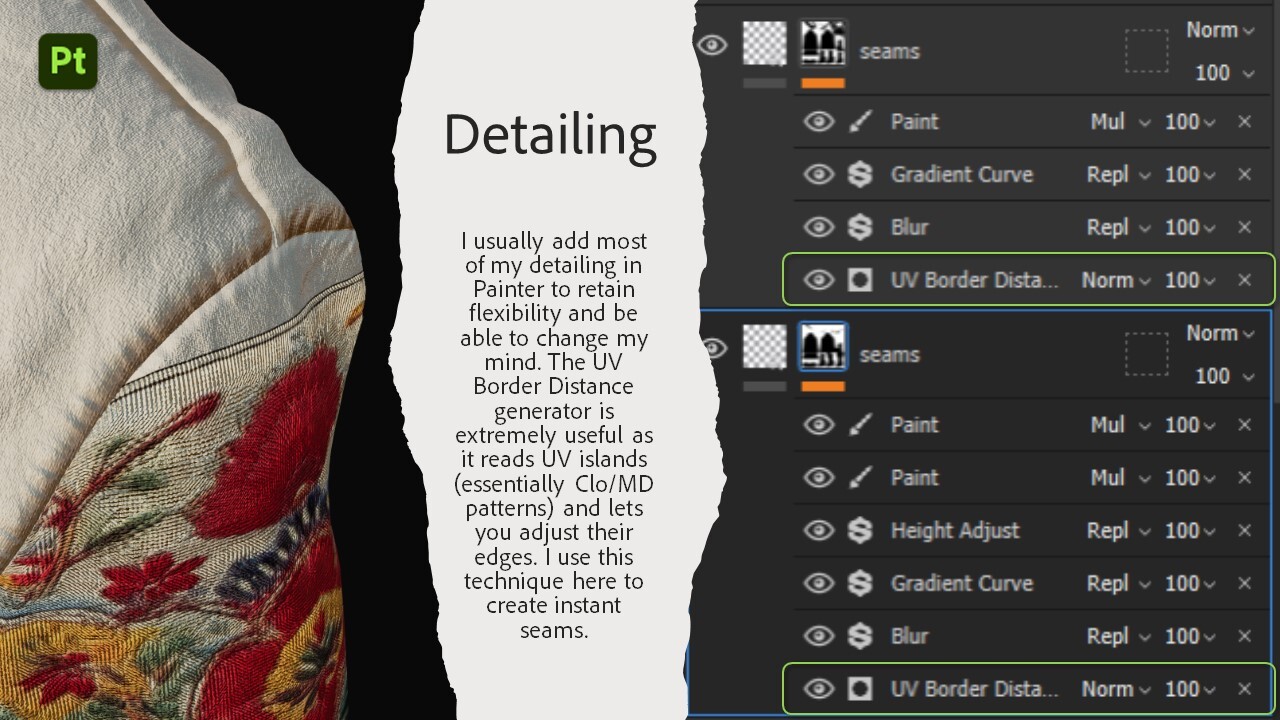
Task: Open the Repl blending dropdown for Height Adjust
Action: (x=1119, y=531)
